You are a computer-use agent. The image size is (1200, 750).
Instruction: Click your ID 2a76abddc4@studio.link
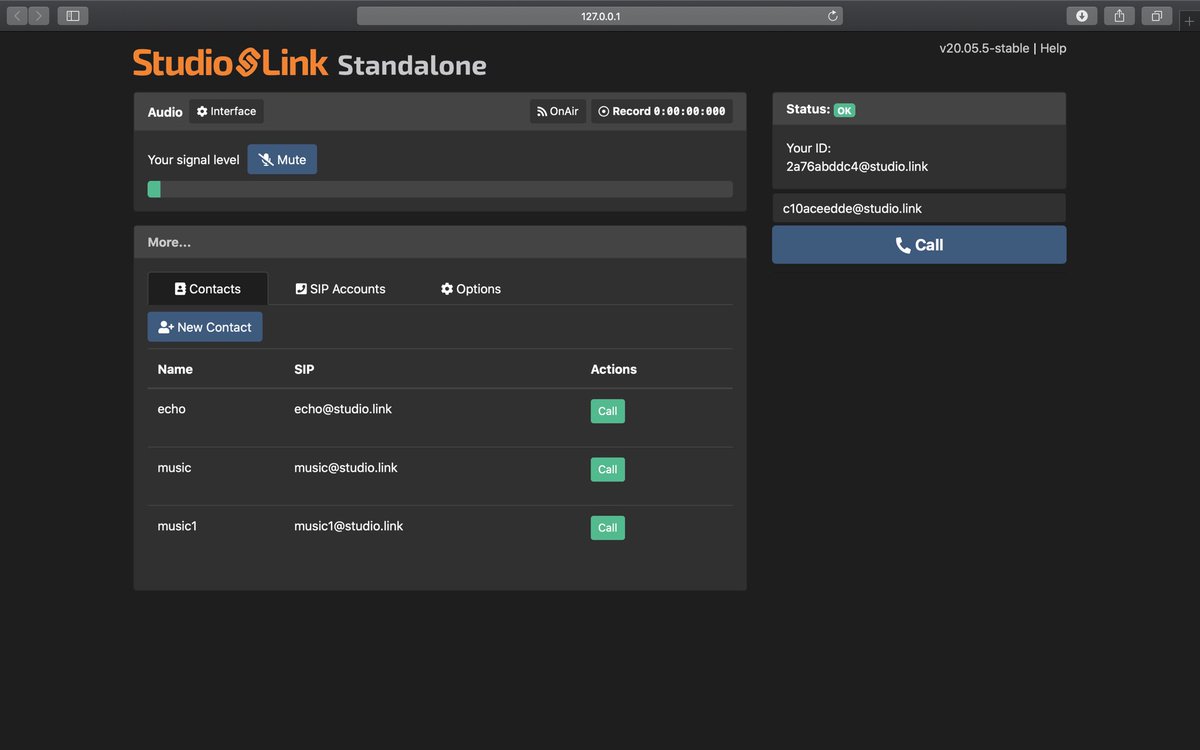click(857, 166)
